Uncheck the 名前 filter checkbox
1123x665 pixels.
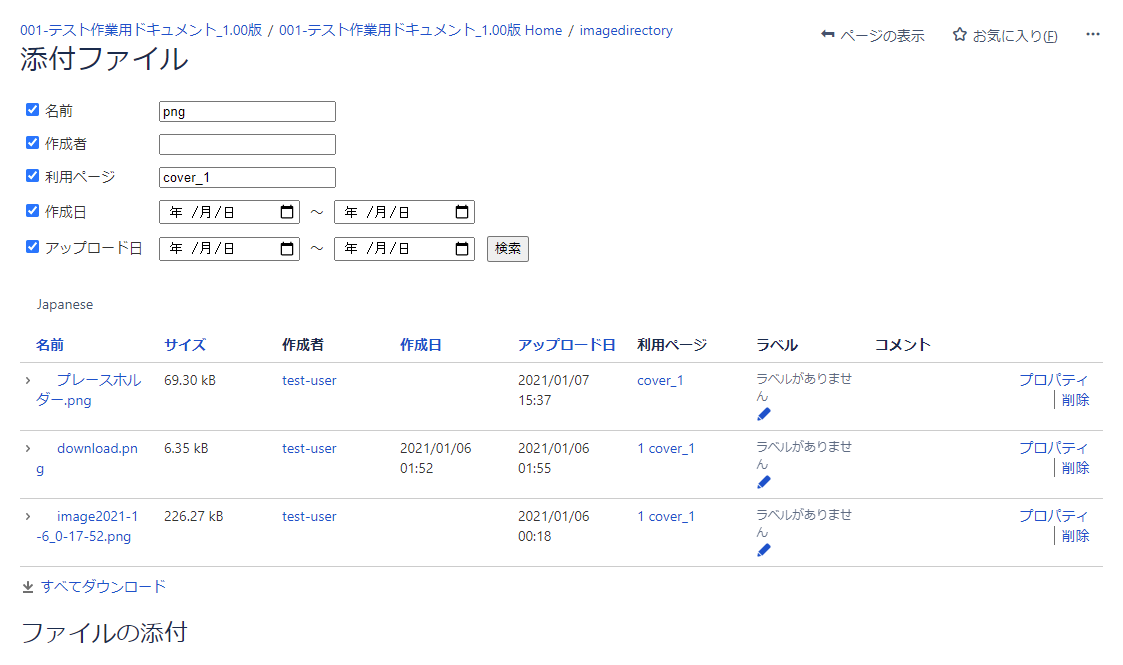32,110
